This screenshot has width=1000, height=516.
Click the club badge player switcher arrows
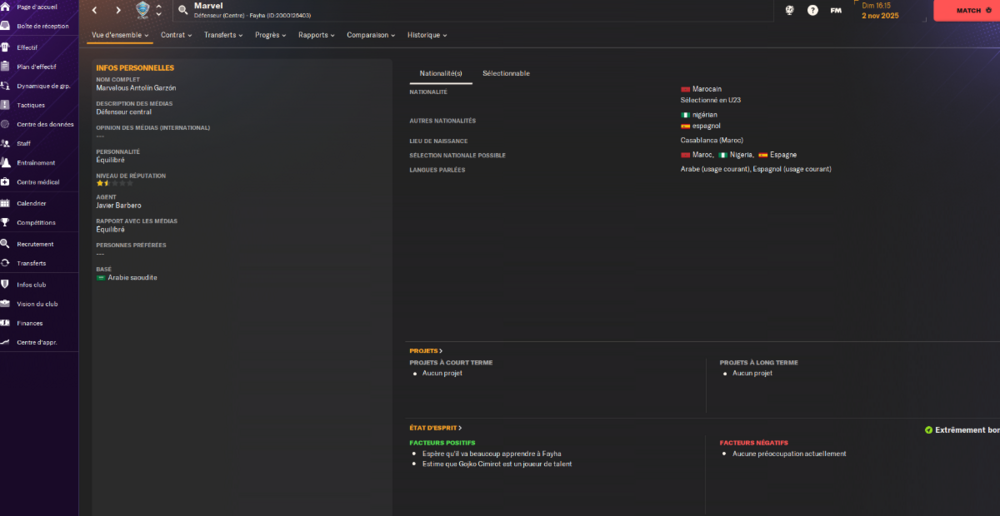click(158, 11)
